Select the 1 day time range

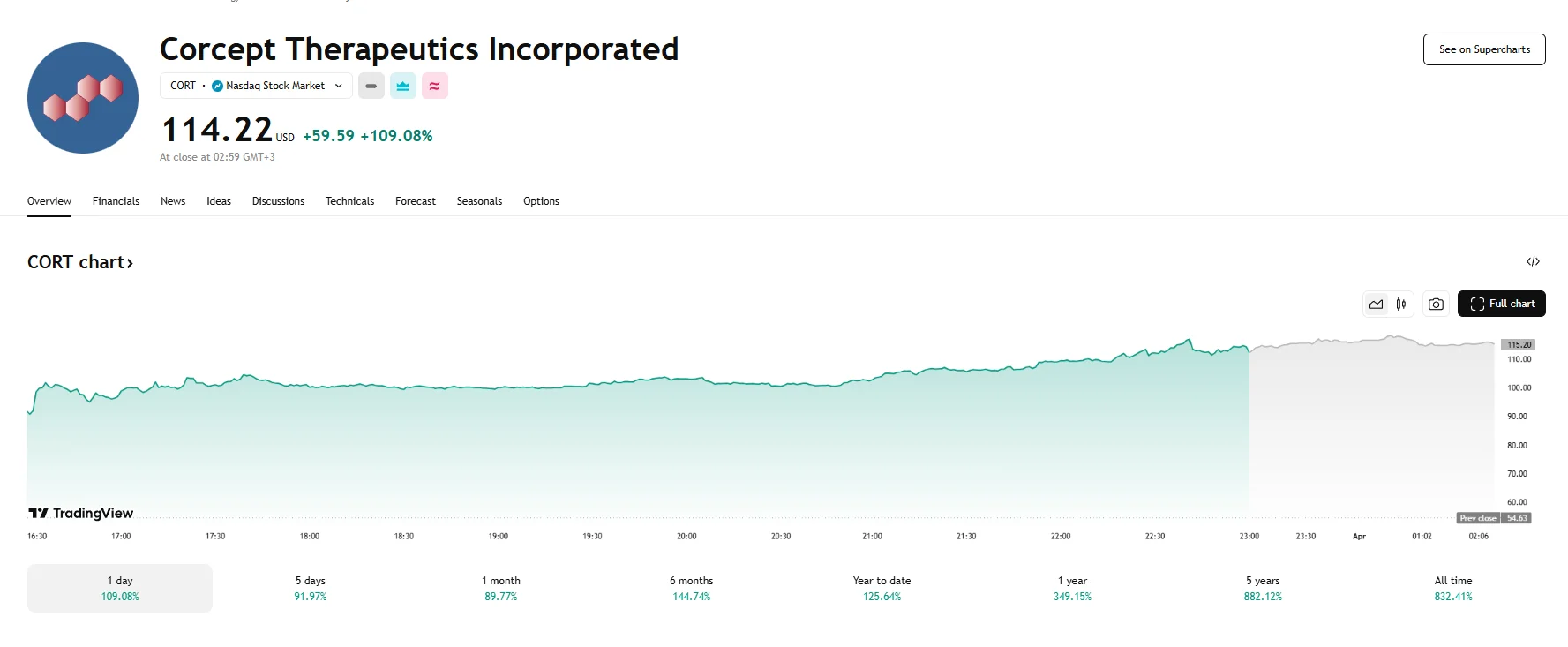click(119, 587)
